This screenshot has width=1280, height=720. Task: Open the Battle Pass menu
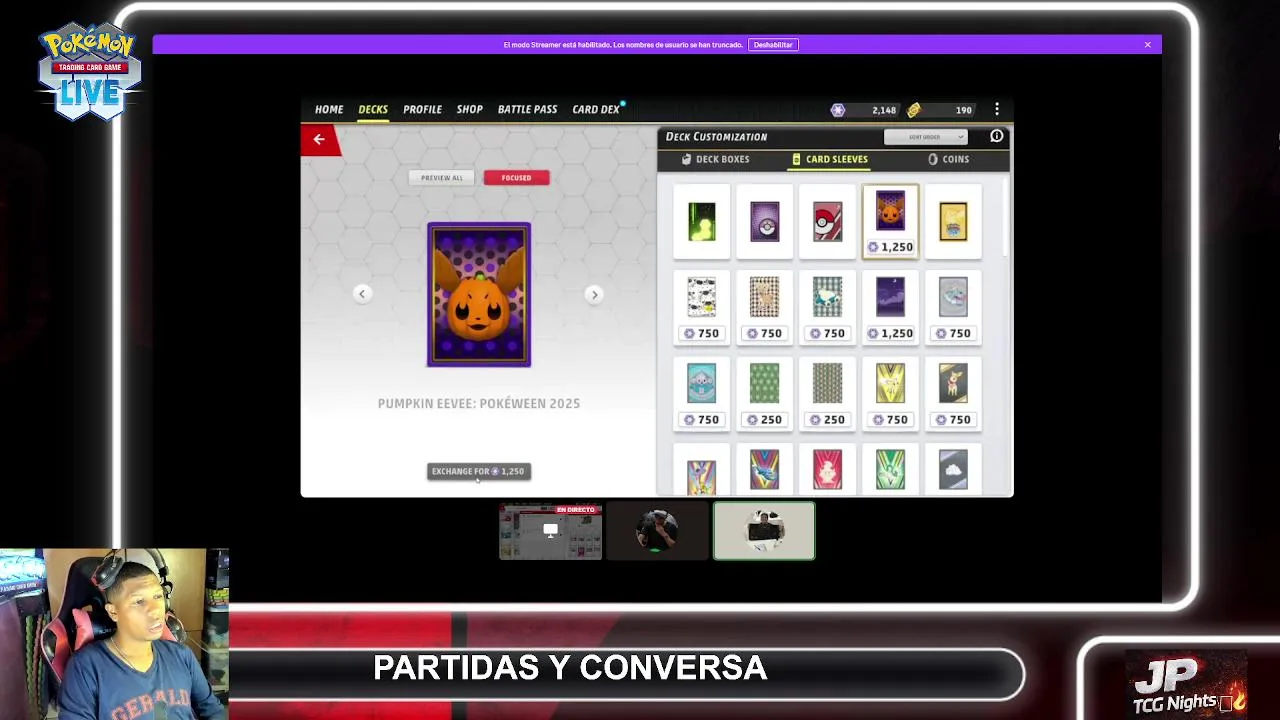(527, 109)
